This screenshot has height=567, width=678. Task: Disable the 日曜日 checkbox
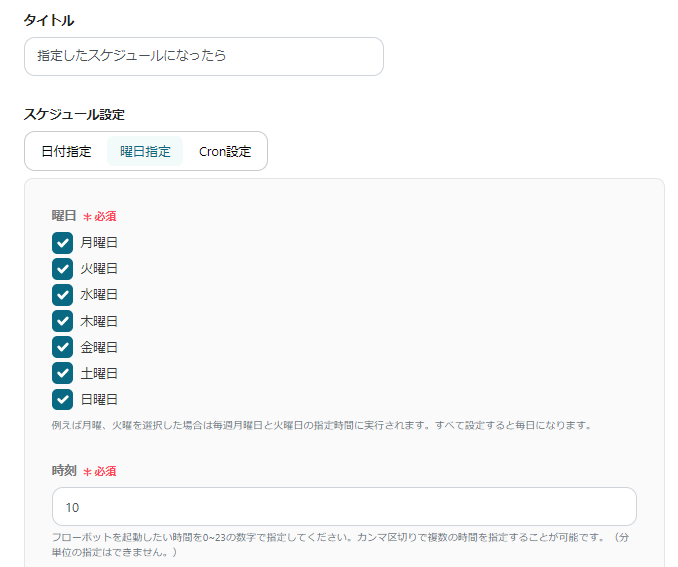click(x=62, y=400)
